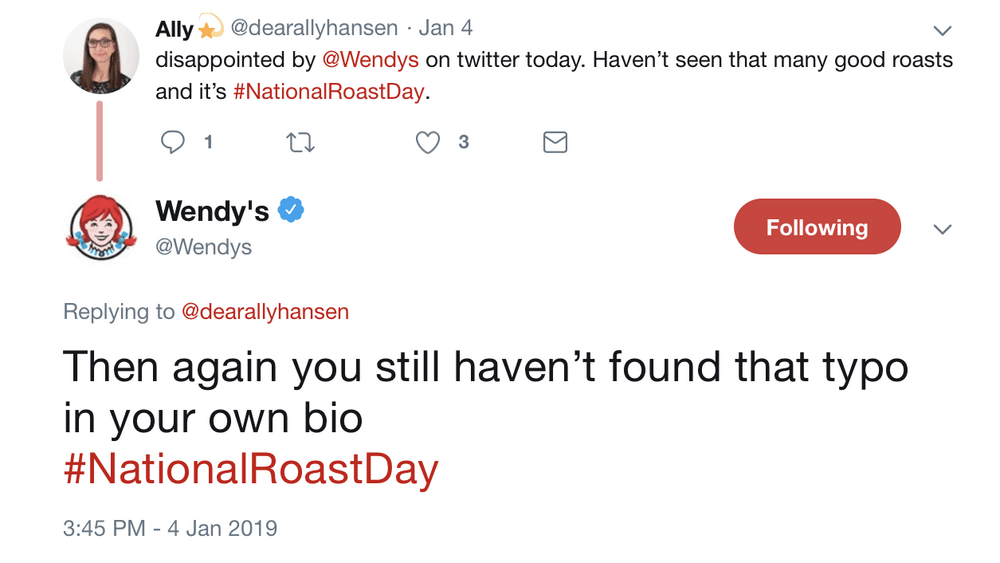The image size is (1000, 563).
Task: Open Ally's profile picture
Action: tap(99, 55)
